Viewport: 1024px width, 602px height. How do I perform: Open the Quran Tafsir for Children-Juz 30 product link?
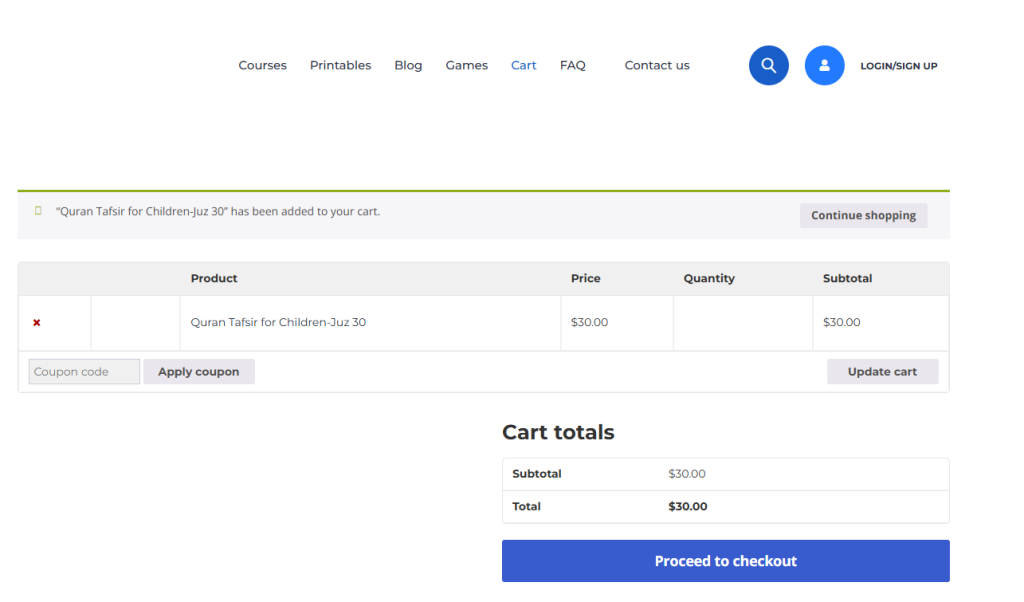(x=278, y=322)
